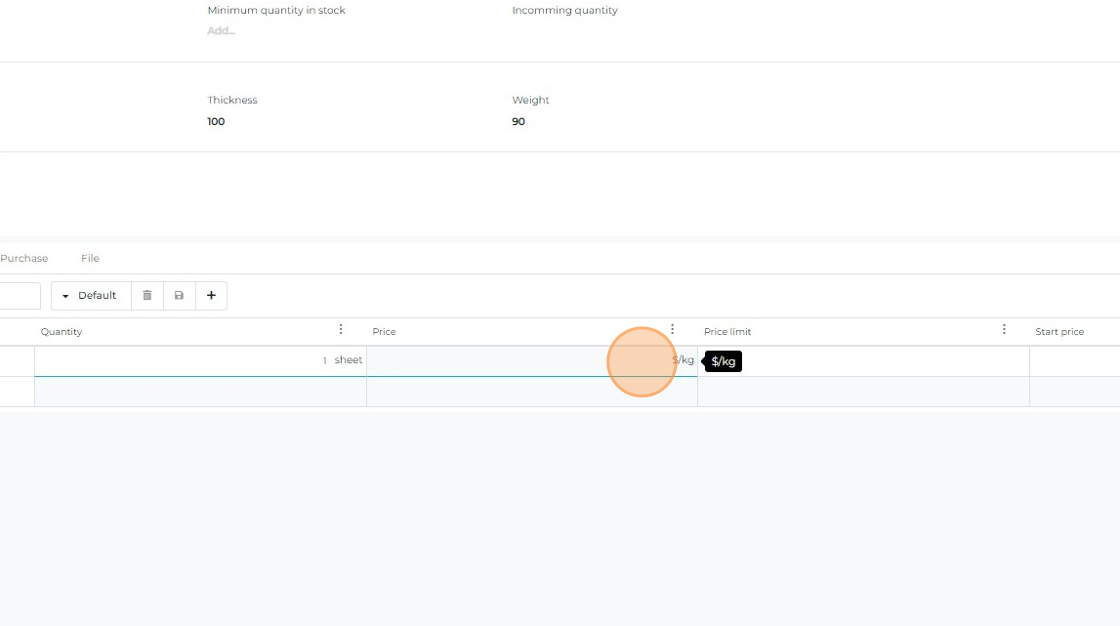This screenshot has width=1120, height=626.
Task: Click the empty Quantity cell in second row
Action: click(x=200, y=392)
